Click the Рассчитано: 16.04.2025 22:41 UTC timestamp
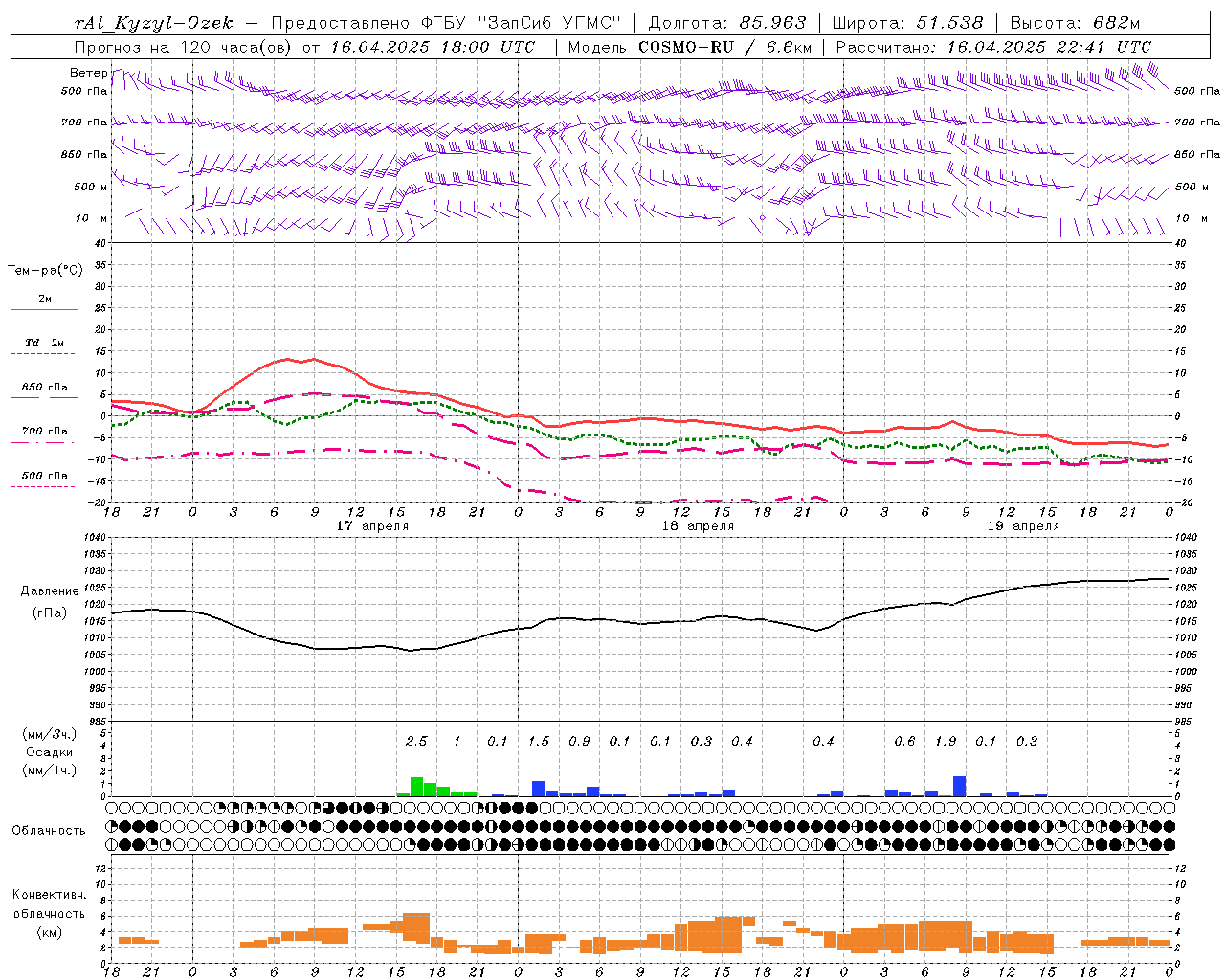 [993, 47]
